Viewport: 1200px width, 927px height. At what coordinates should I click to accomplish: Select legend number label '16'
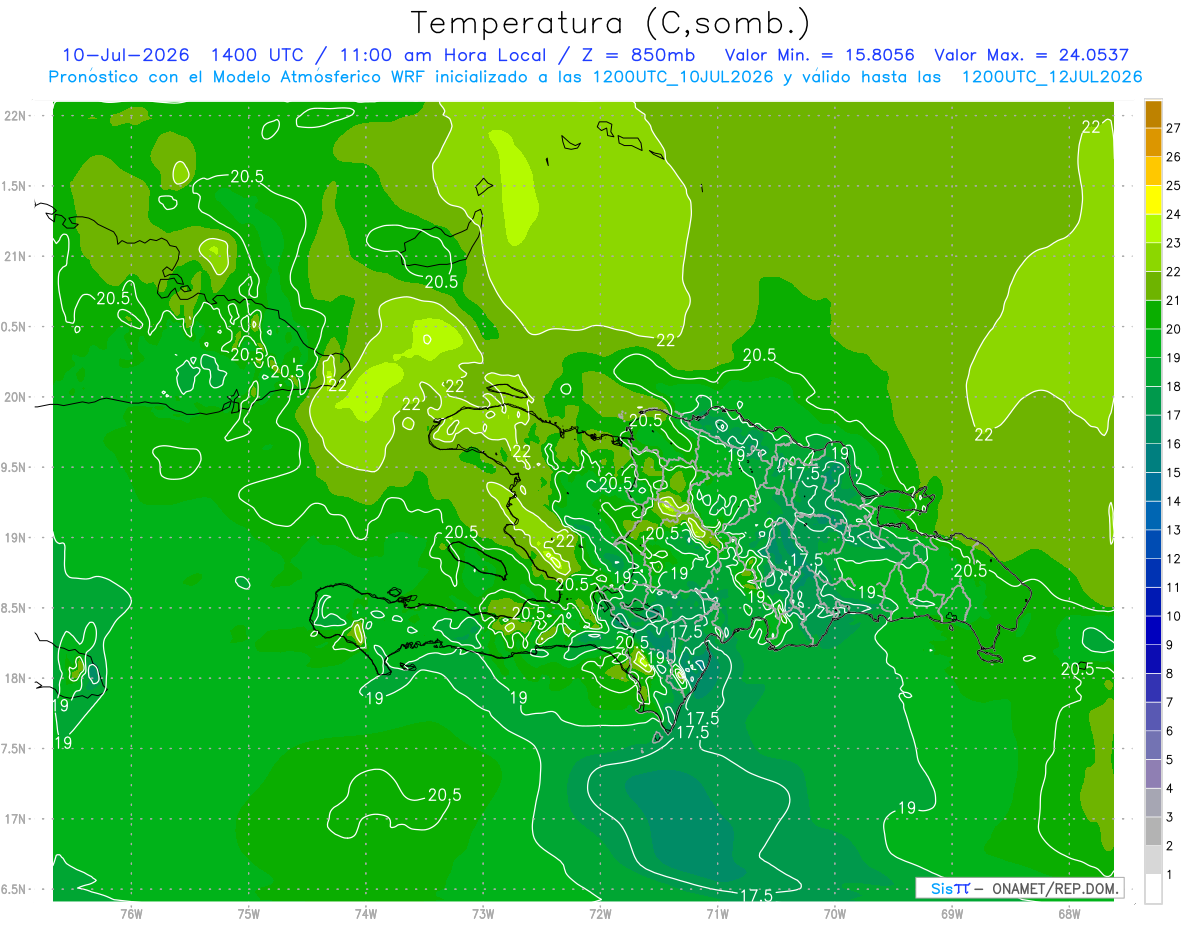coord(1173,444)
